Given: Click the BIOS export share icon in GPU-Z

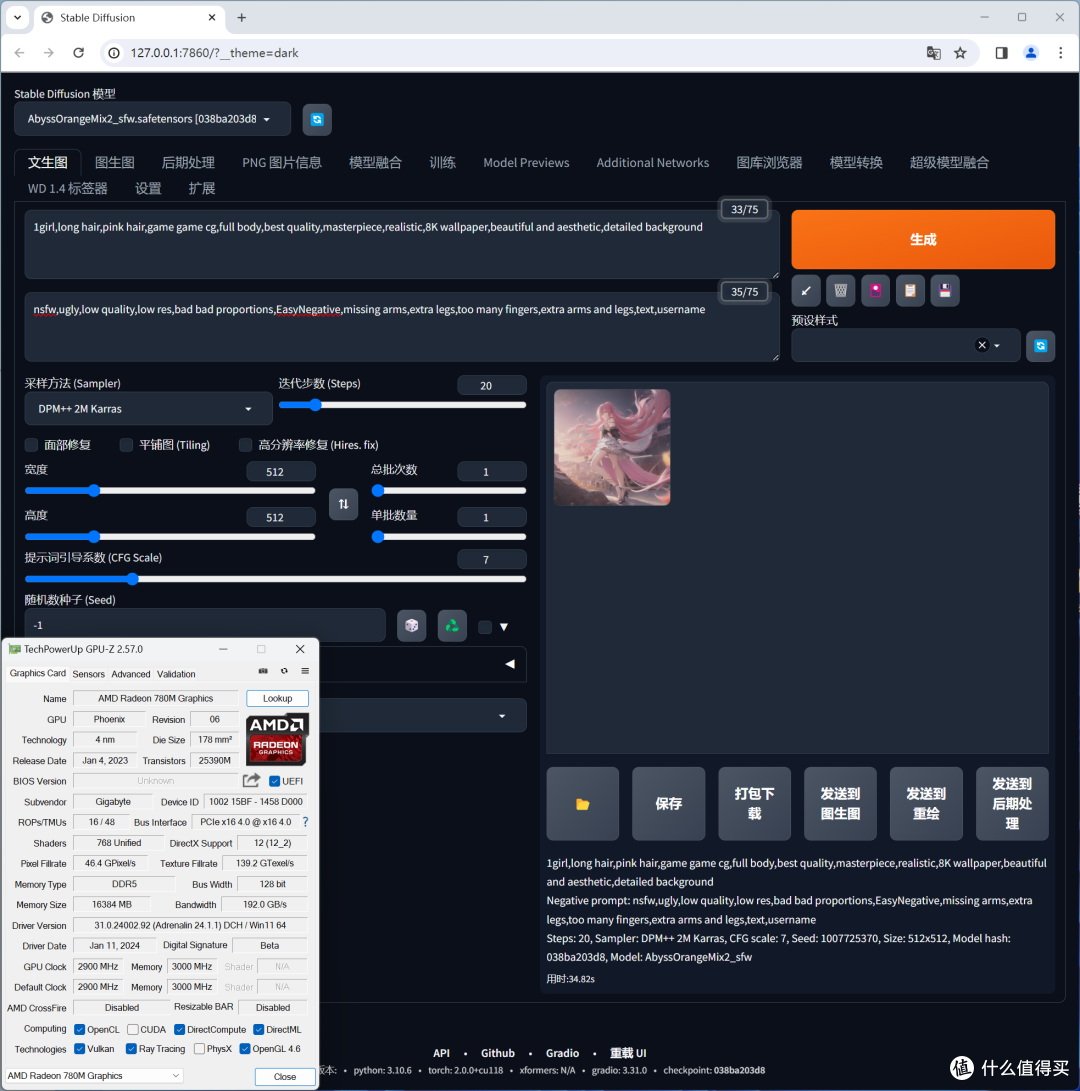Looking at the screenshot, I should (x=251, y=781).
